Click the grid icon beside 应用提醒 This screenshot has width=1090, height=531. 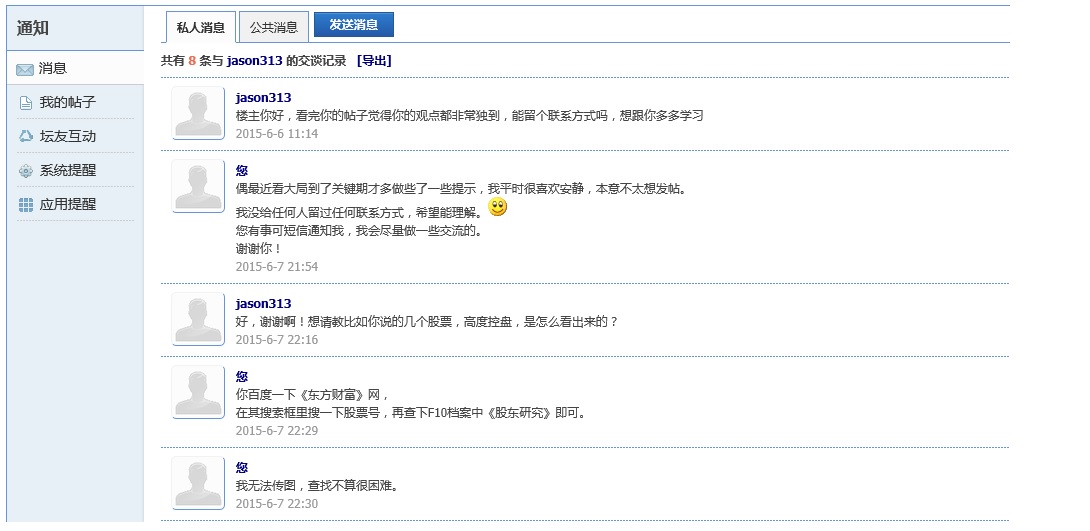[x=26, y=205]
